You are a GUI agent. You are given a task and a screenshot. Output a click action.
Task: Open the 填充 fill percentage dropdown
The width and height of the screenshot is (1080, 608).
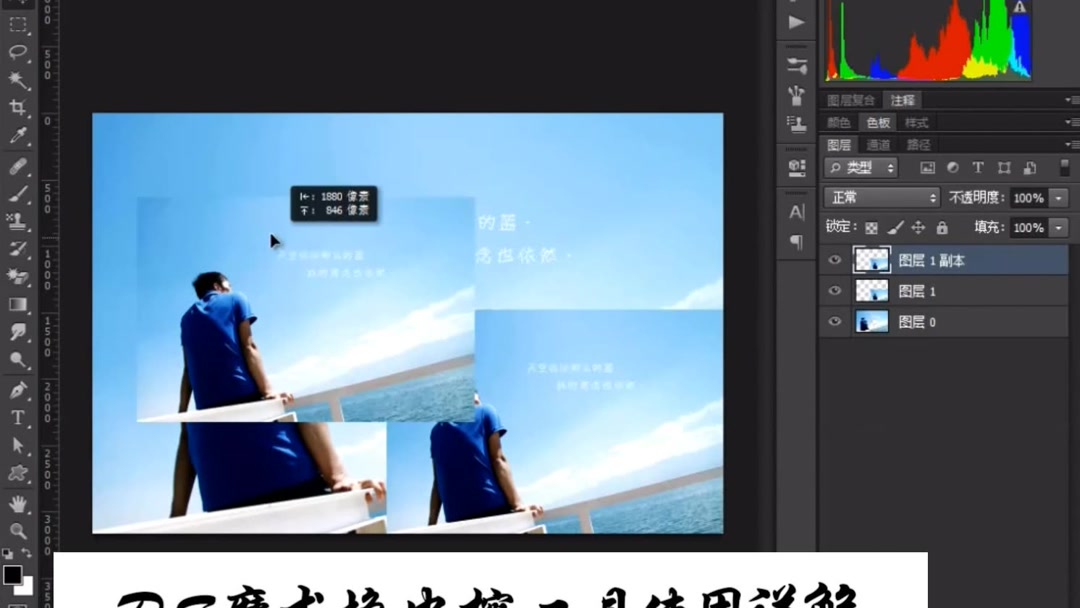(x=1057, y=227)
